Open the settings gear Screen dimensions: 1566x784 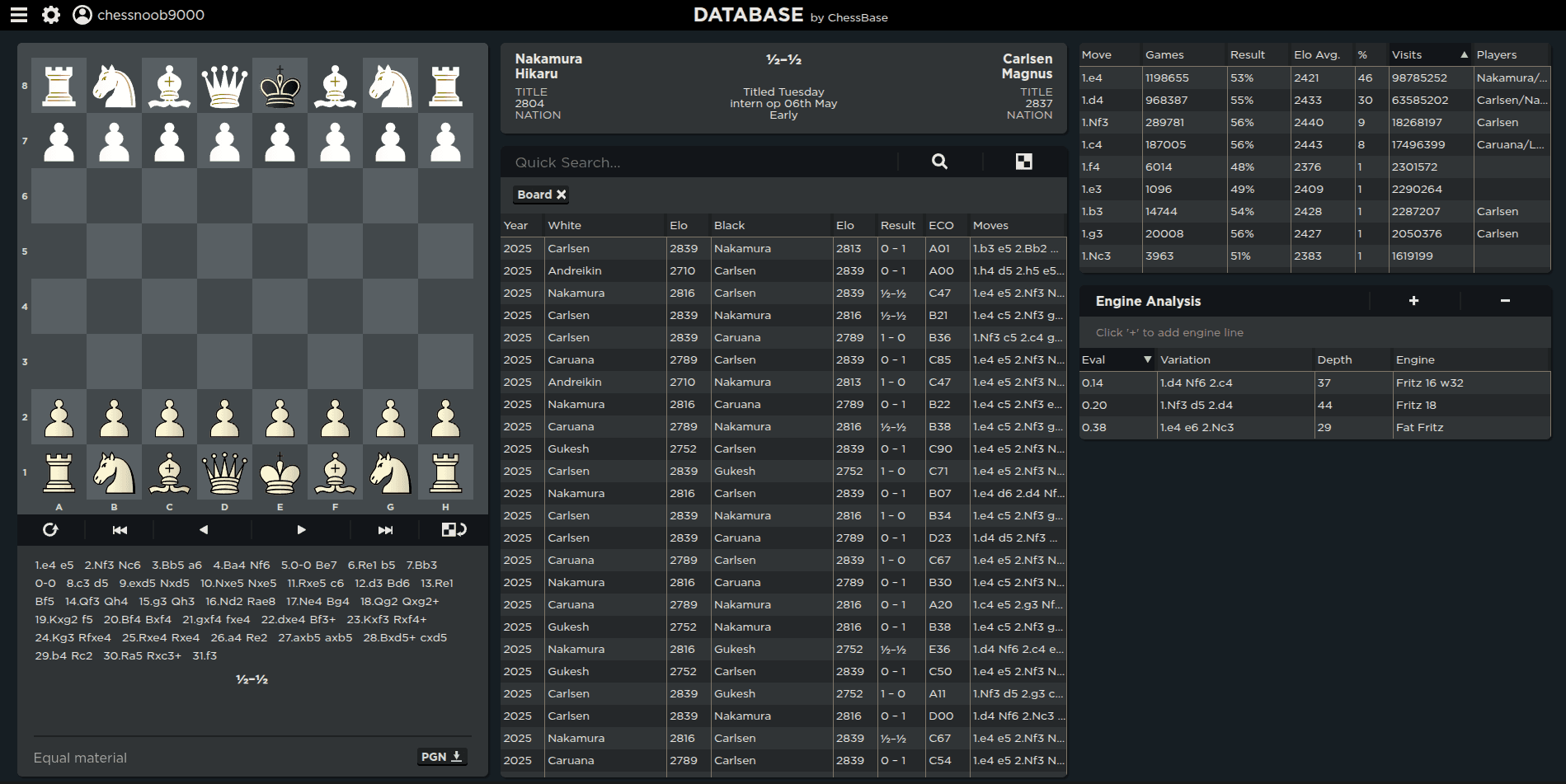[50, 14]
